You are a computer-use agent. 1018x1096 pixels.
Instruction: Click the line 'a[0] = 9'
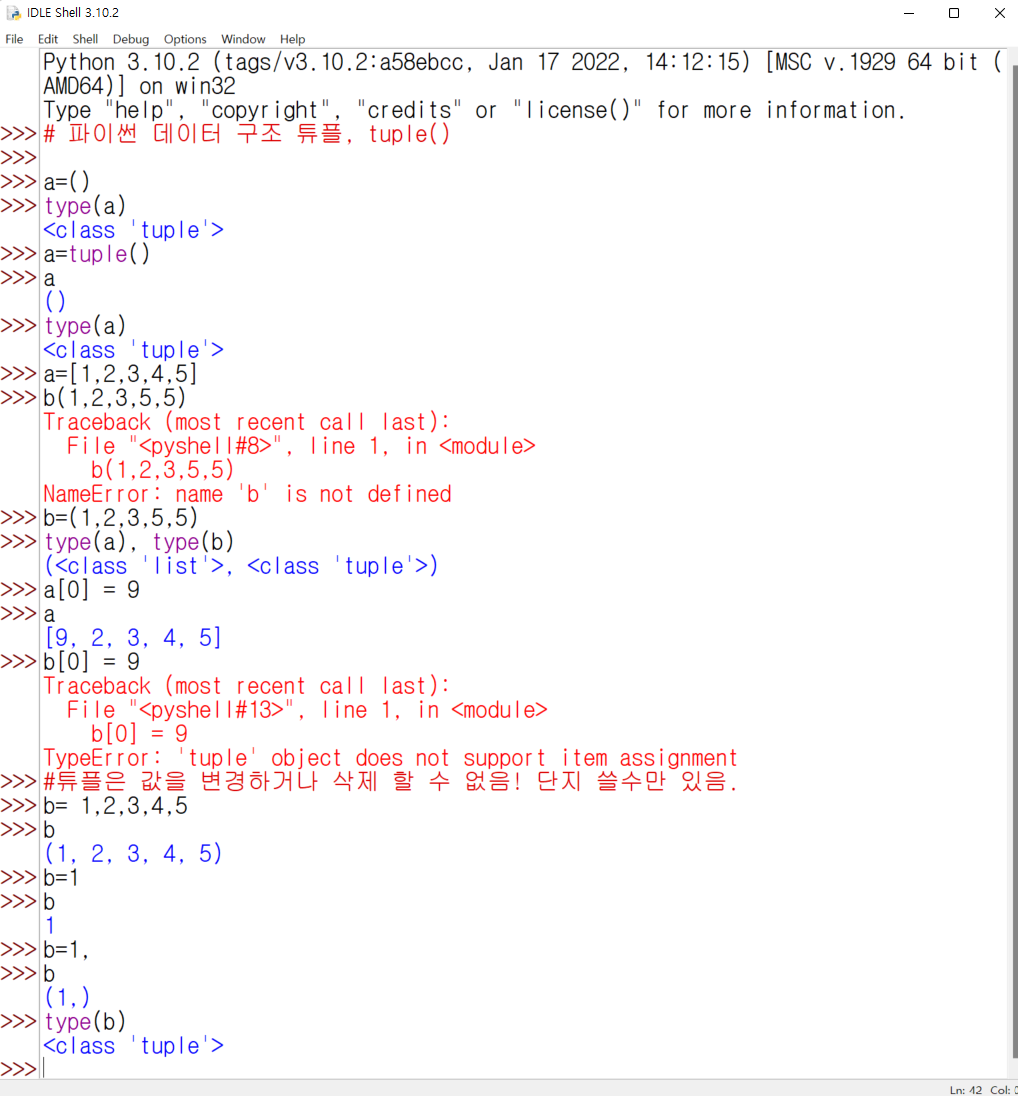[x=92, y=590]
